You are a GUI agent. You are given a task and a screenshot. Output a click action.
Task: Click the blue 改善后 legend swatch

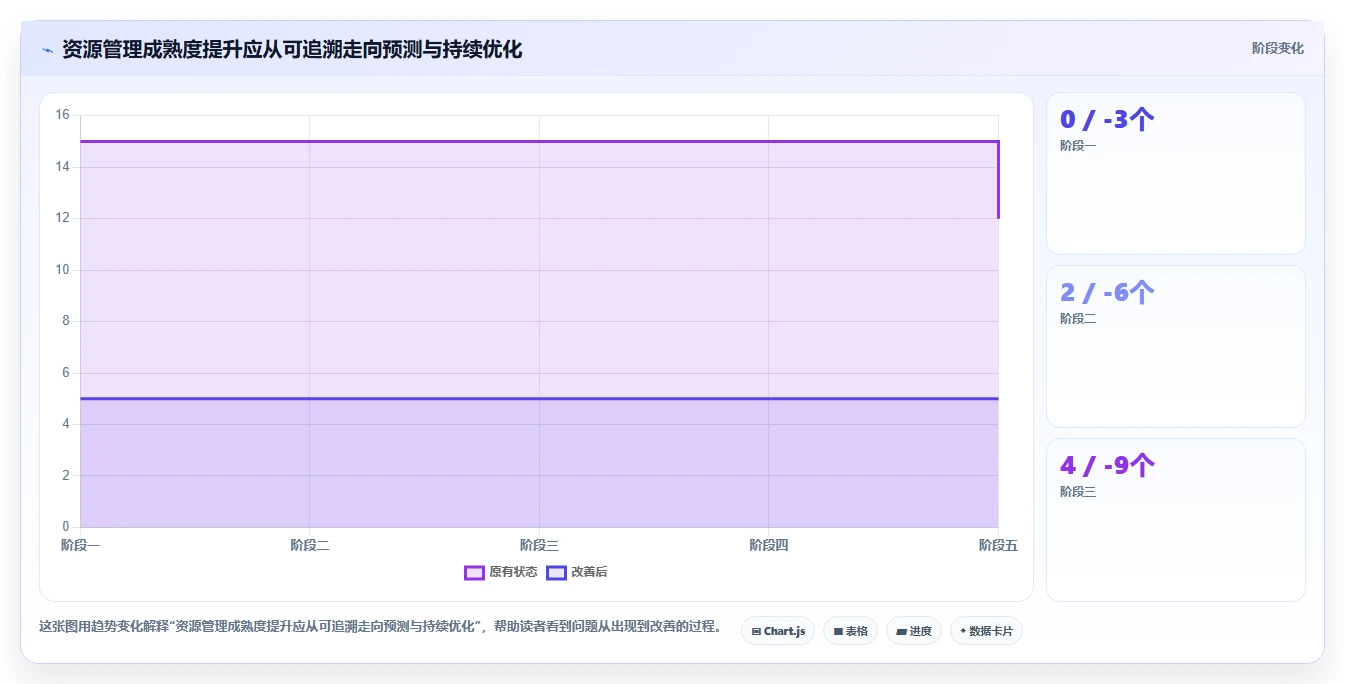[556, 572]
